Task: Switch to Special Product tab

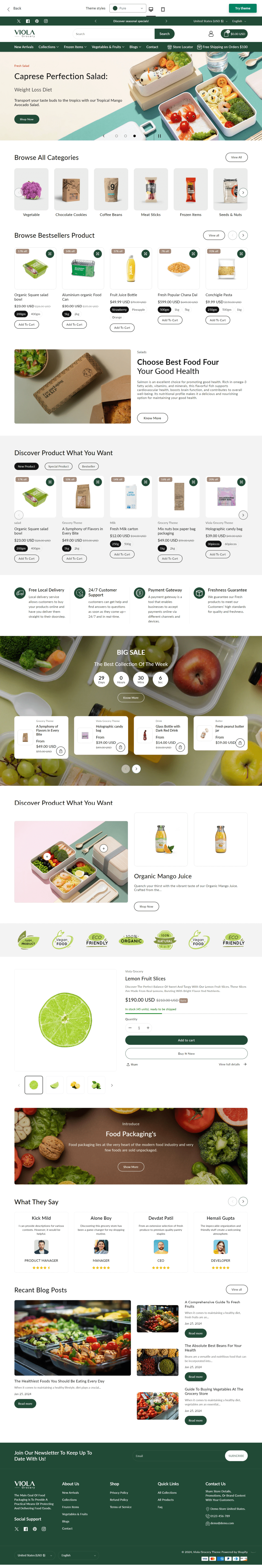Action: pyautogui.click(x=58, y=466)
